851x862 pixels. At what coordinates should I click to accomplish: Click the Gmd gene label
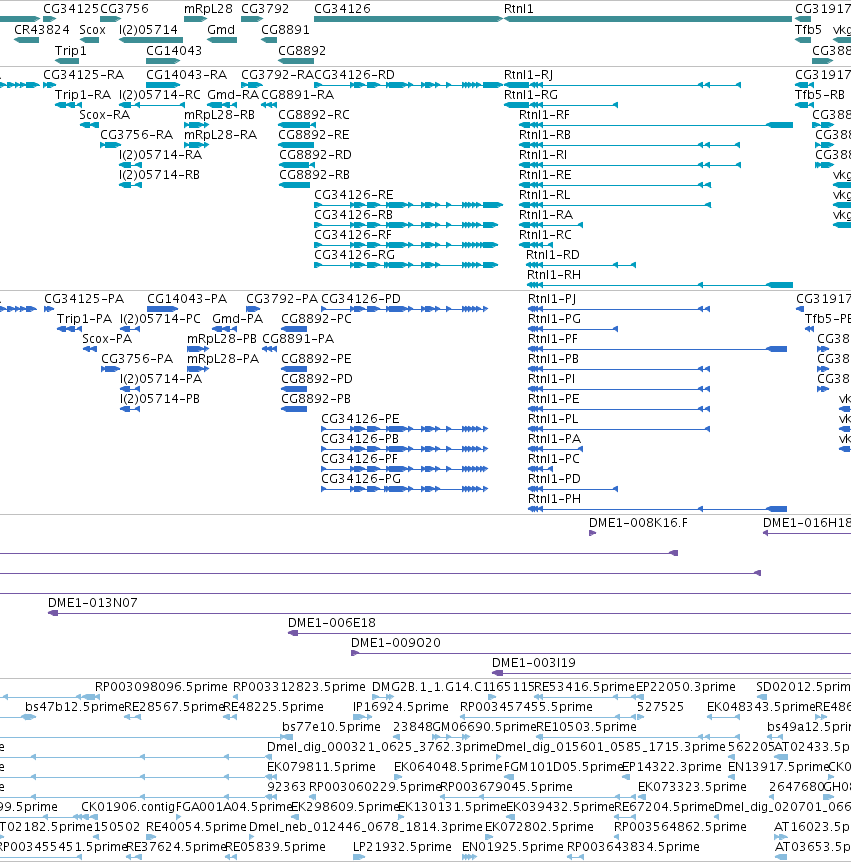click(221, 30)
